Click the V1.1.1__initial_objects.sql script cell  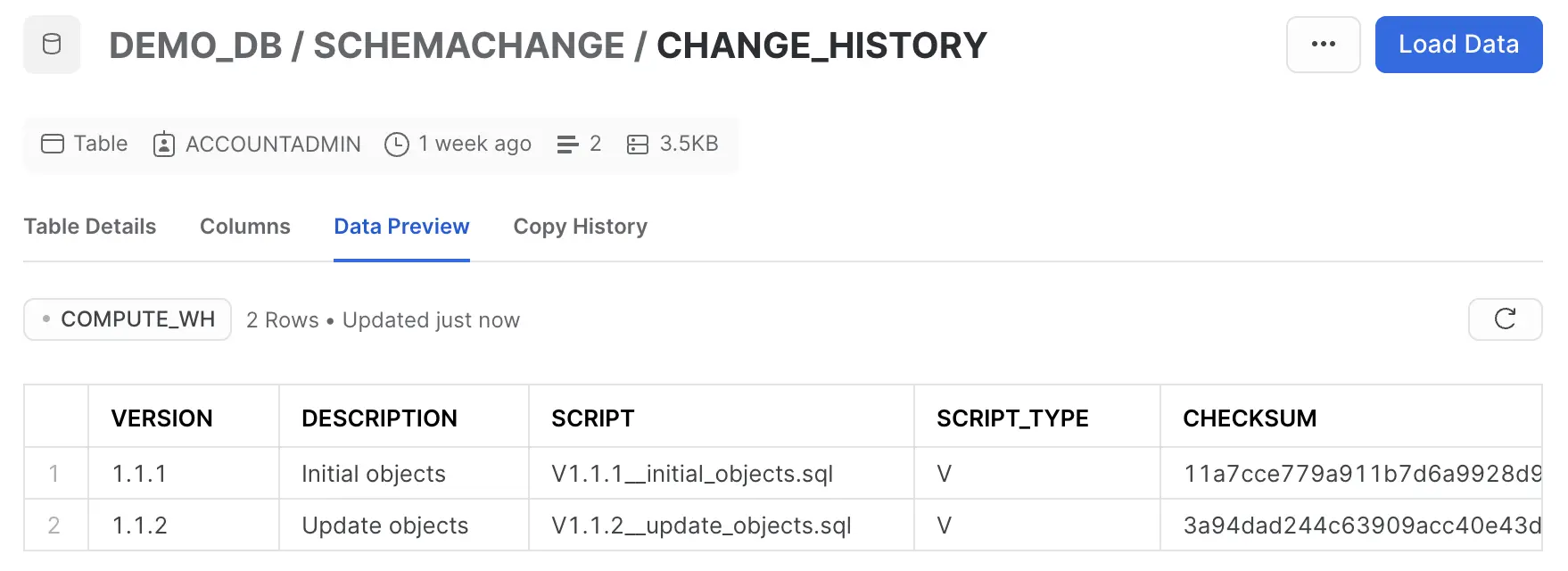[x=692, y=474]
